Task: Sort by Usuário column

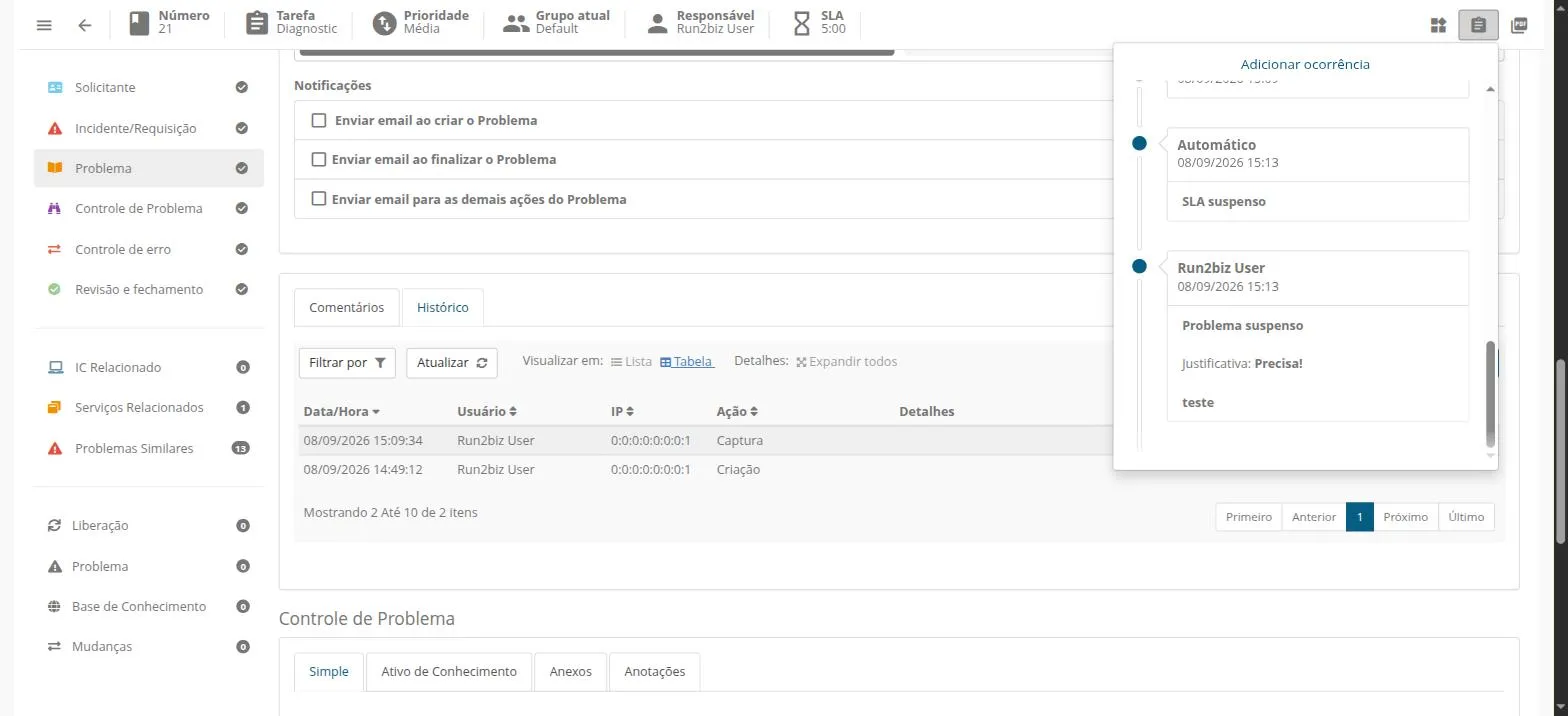Action: click(x=487, y=411)
